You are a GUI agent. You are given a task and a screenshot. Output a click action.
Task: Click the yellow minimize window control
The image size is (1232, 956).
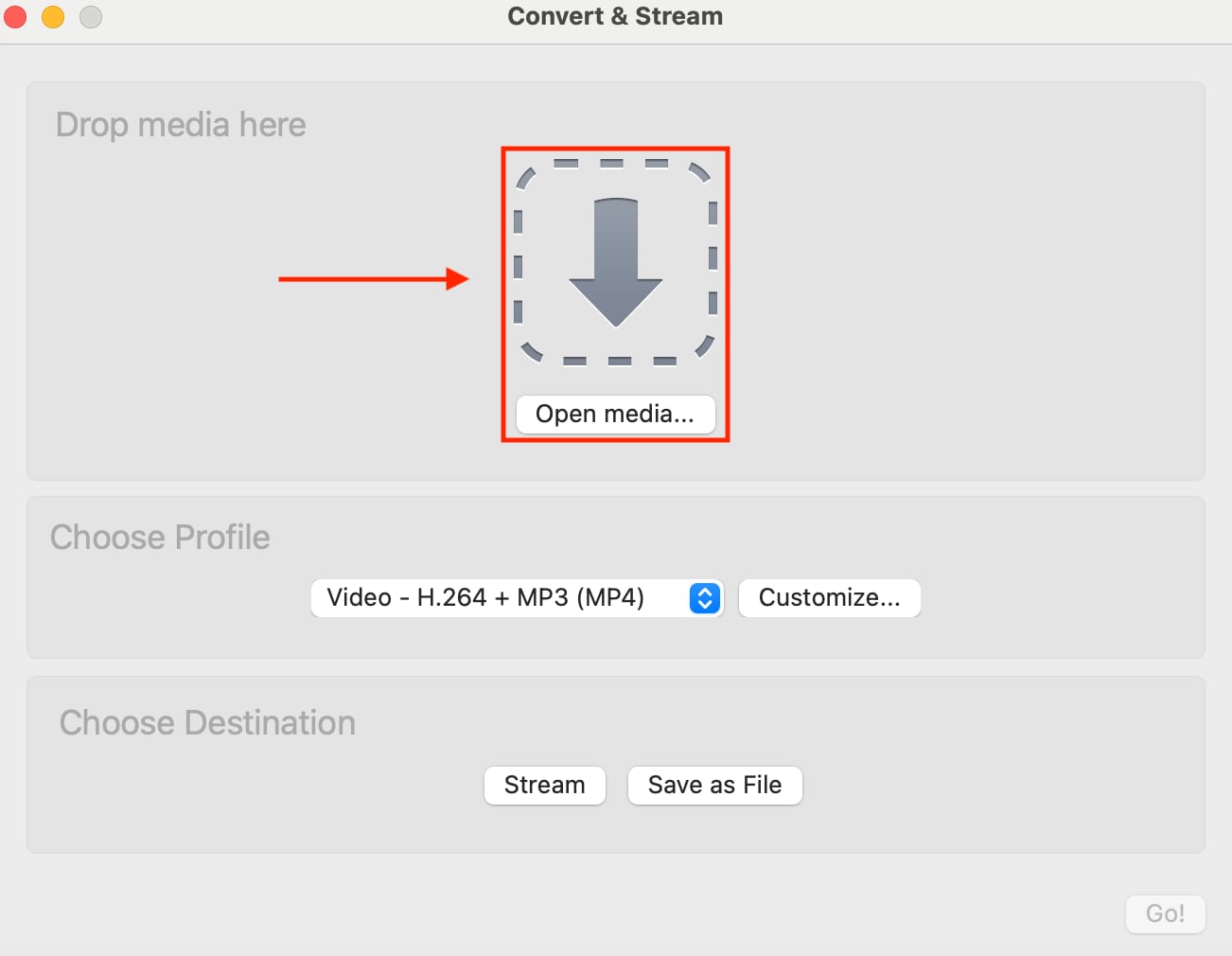(x=53, y=17)
